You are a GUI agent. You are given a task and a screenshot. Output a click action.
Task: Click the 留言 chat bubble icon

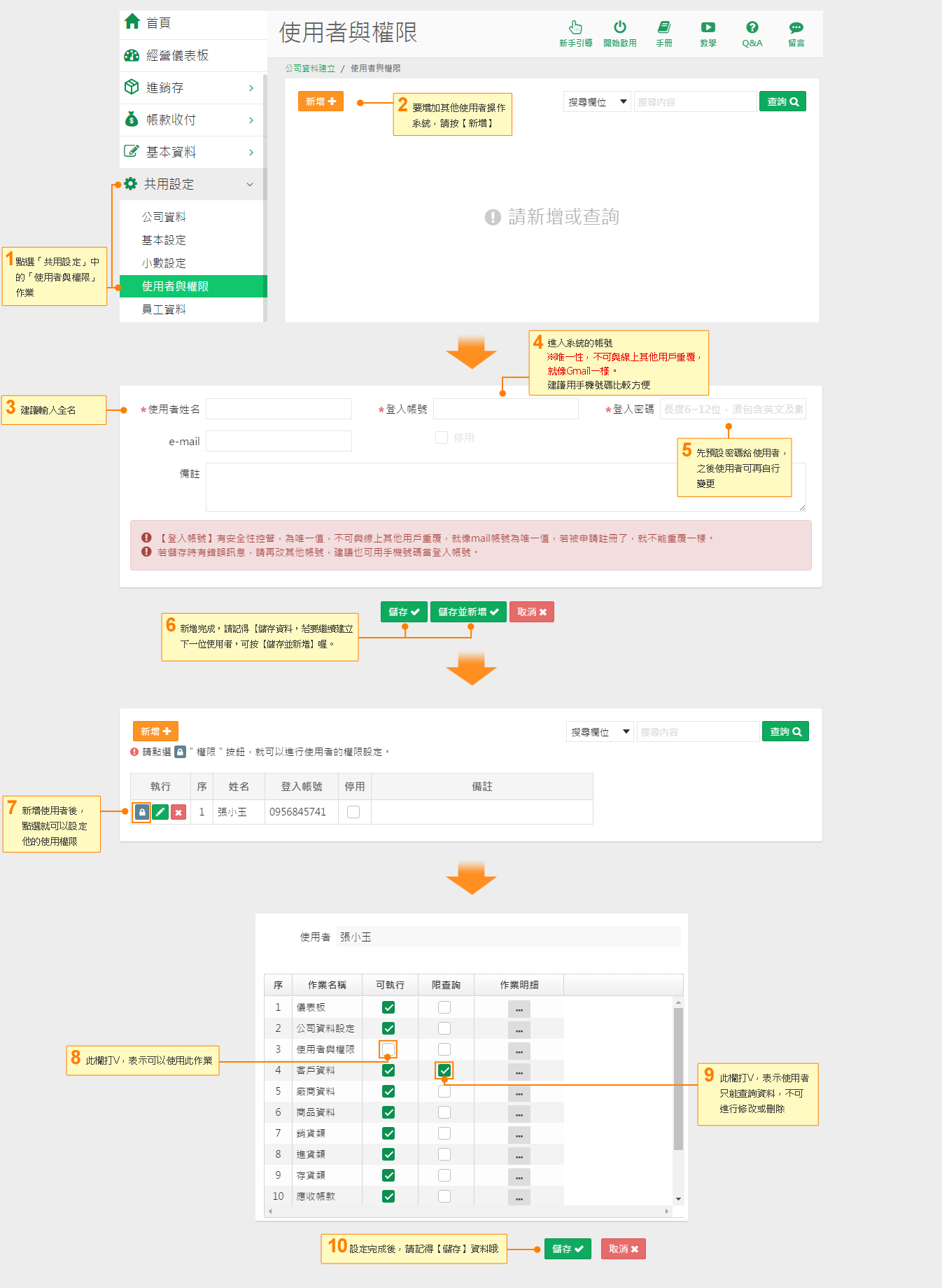[796, 28]
